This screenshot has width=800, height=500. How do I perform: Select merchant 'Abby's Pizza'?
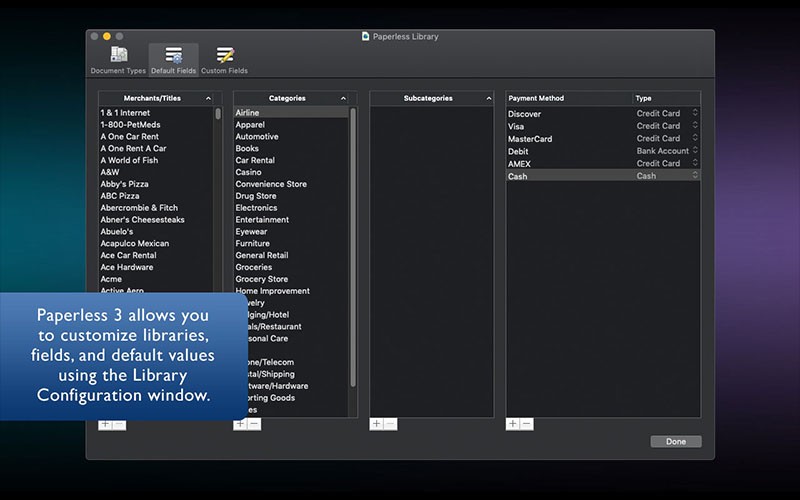point(156,184)
